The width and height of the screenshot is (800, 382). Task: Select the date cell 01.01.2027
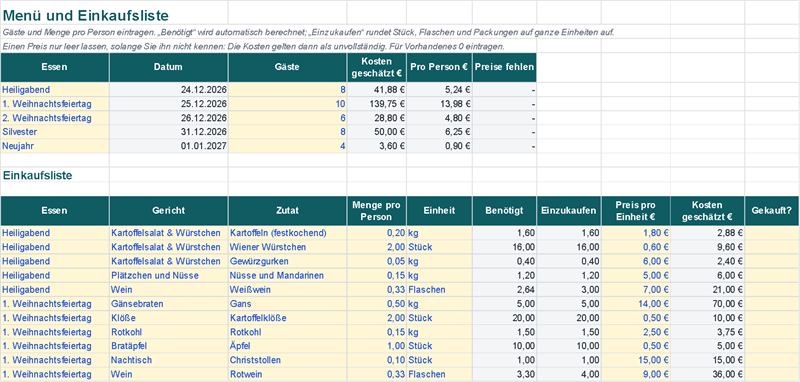tap(168, 146)
